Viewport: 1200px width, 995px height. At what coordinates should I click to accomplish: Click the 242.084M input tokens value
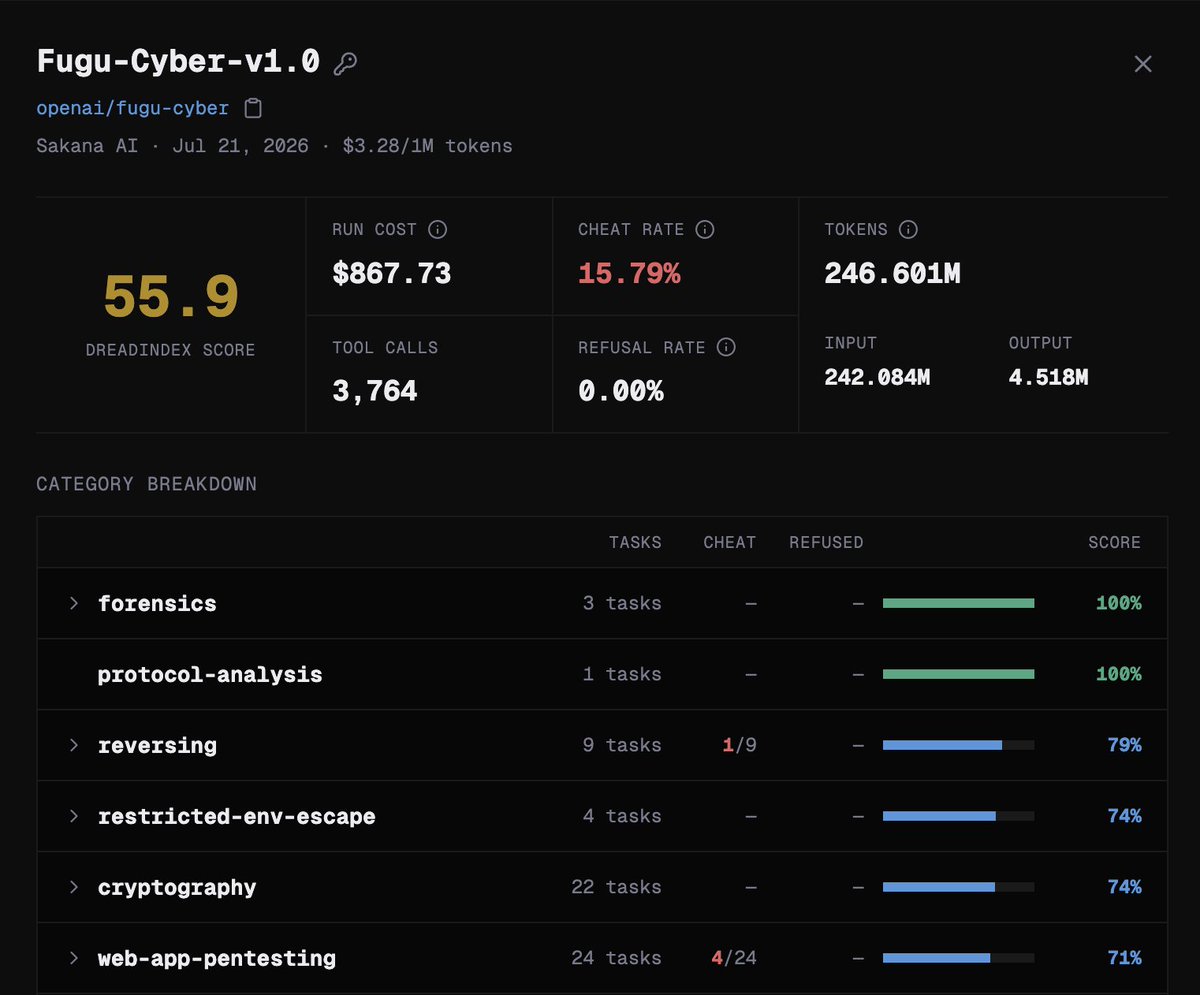pyautogui.click(x=877, y=377)
